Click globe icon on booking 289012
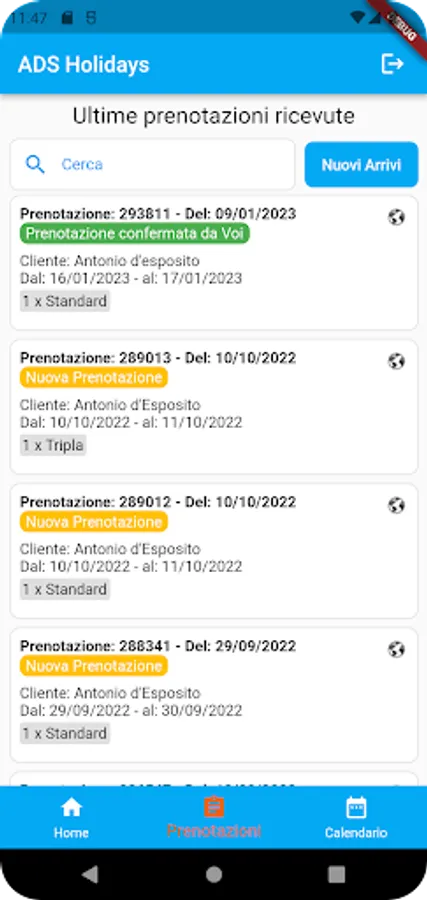The height and width of the screenshot is (900, 427). 396,505
